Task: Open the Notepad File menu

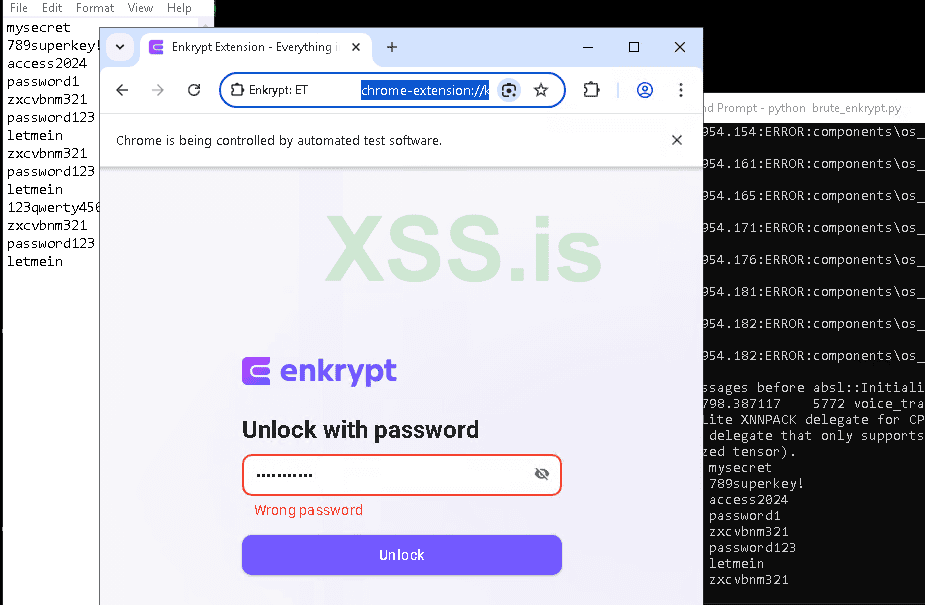Action: (x=19, y=8)
